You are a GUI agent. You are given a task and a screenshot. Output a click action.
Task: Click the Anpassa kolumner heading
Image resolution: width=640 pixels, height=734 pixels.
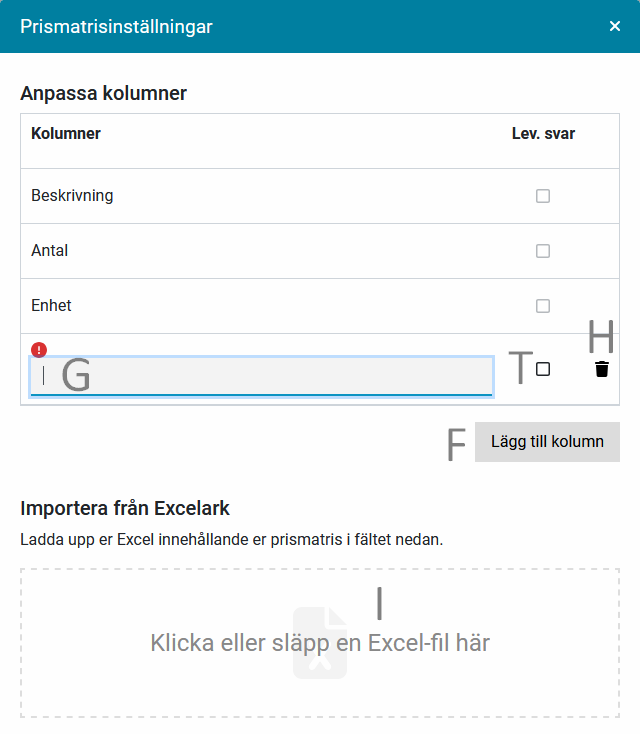click(x=103, y=94)
